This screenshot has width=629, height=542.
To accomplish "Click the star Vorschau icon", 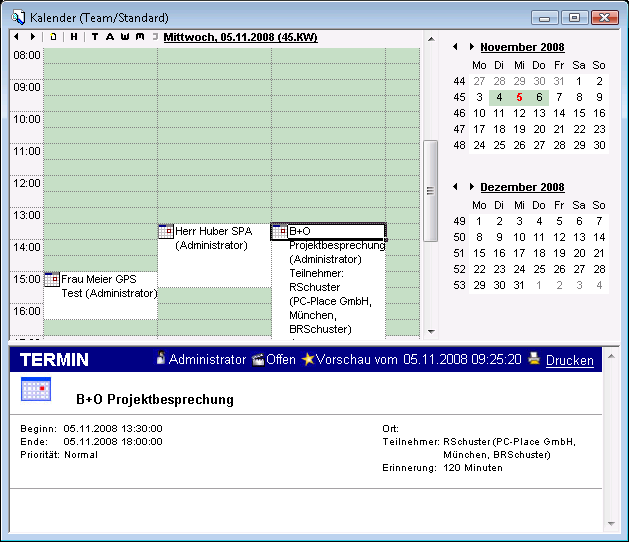I will coord(308,359).
